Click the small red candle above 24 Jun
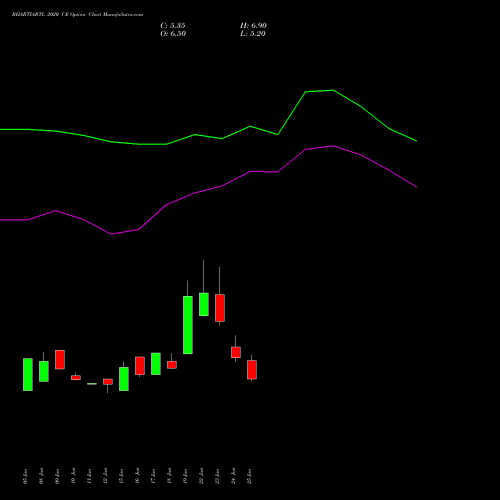Viewport: 500px width, 500px height. pos(236,352)
